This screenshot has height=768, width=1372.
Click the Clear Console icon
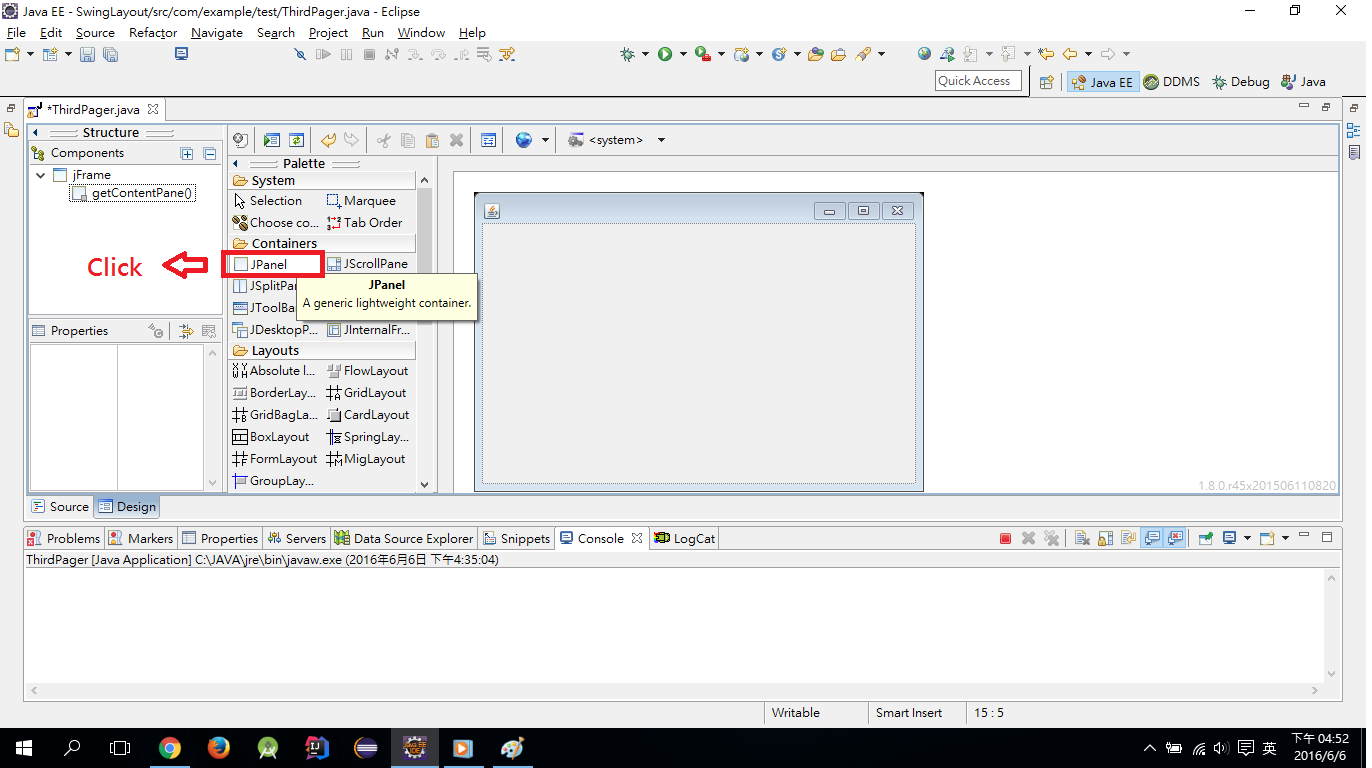click(1082, 538)
